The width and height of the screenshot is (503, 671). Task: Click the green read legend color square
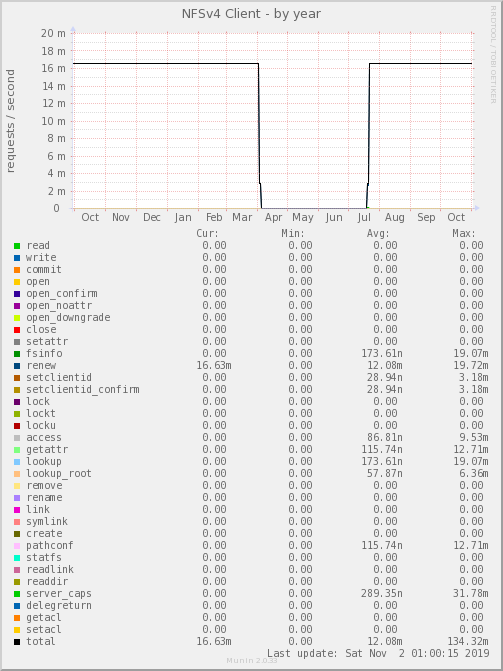pyautogui.click(x=17, y=246)
